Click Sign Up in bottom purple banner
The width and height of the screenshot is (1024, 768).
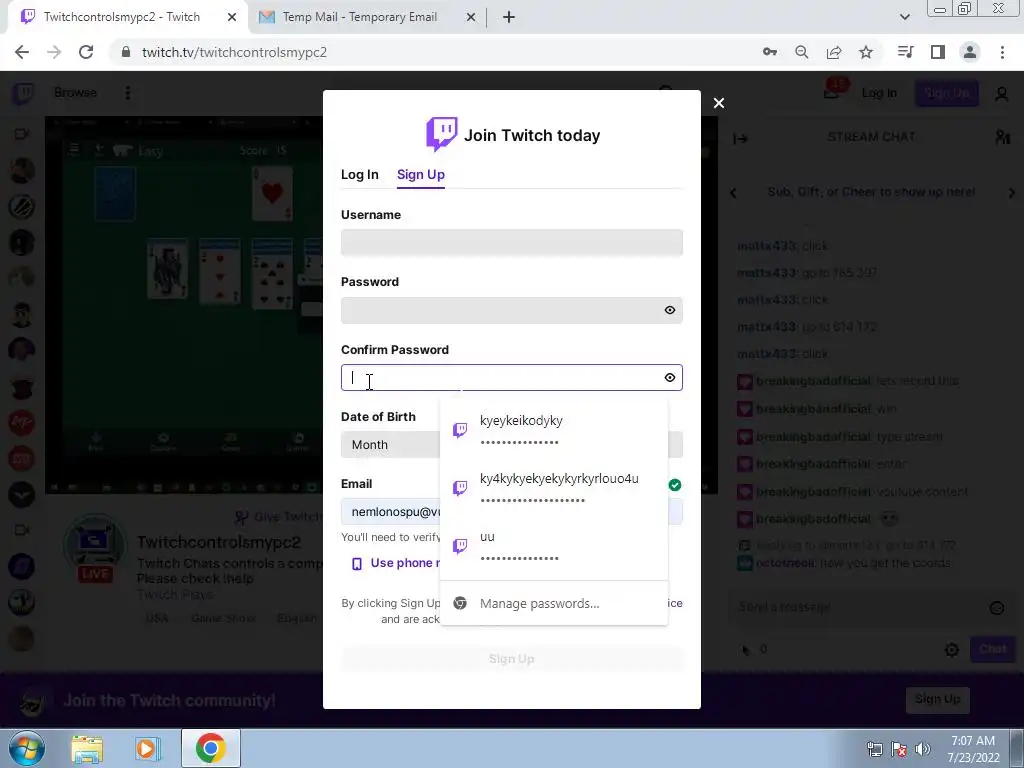pos(937,699)
